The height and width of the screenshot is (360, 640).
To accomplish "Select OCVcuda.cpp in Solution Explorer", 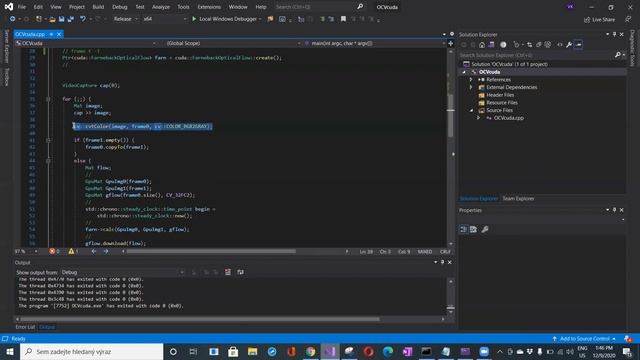I will (x=509, y=118).
